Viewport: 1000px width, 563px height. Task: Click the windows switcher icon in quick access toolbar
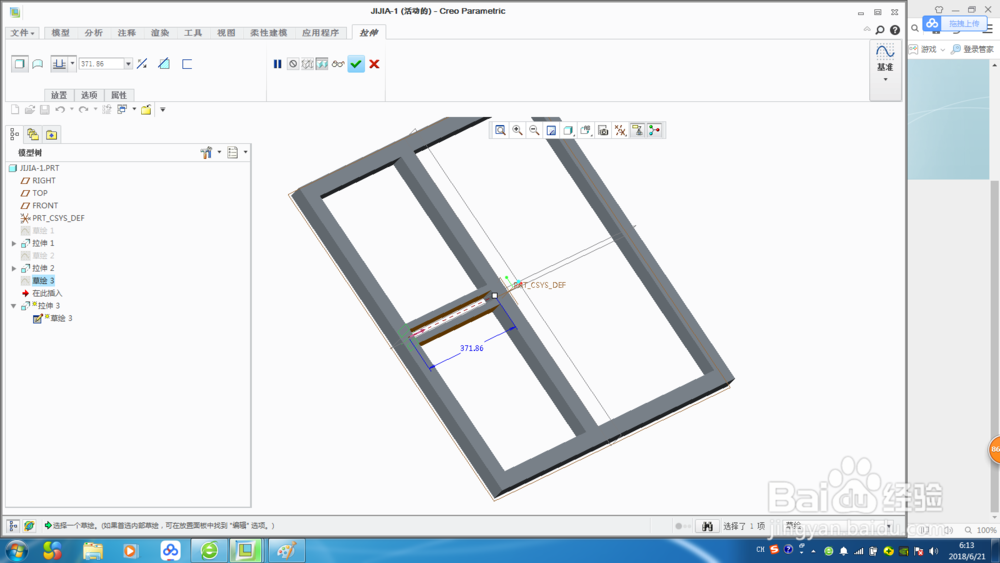(x=122, y=110)
